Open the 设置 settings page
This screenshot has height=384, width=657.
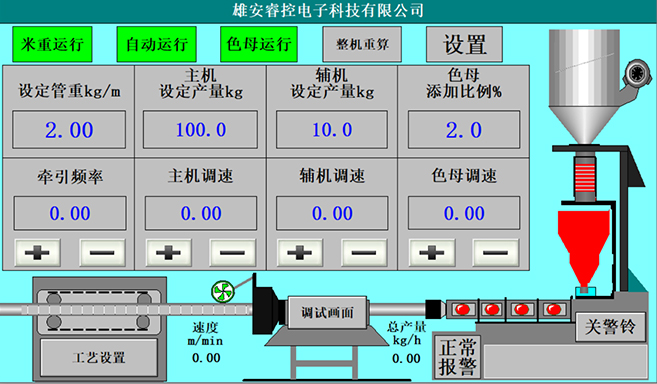point(464,44)
